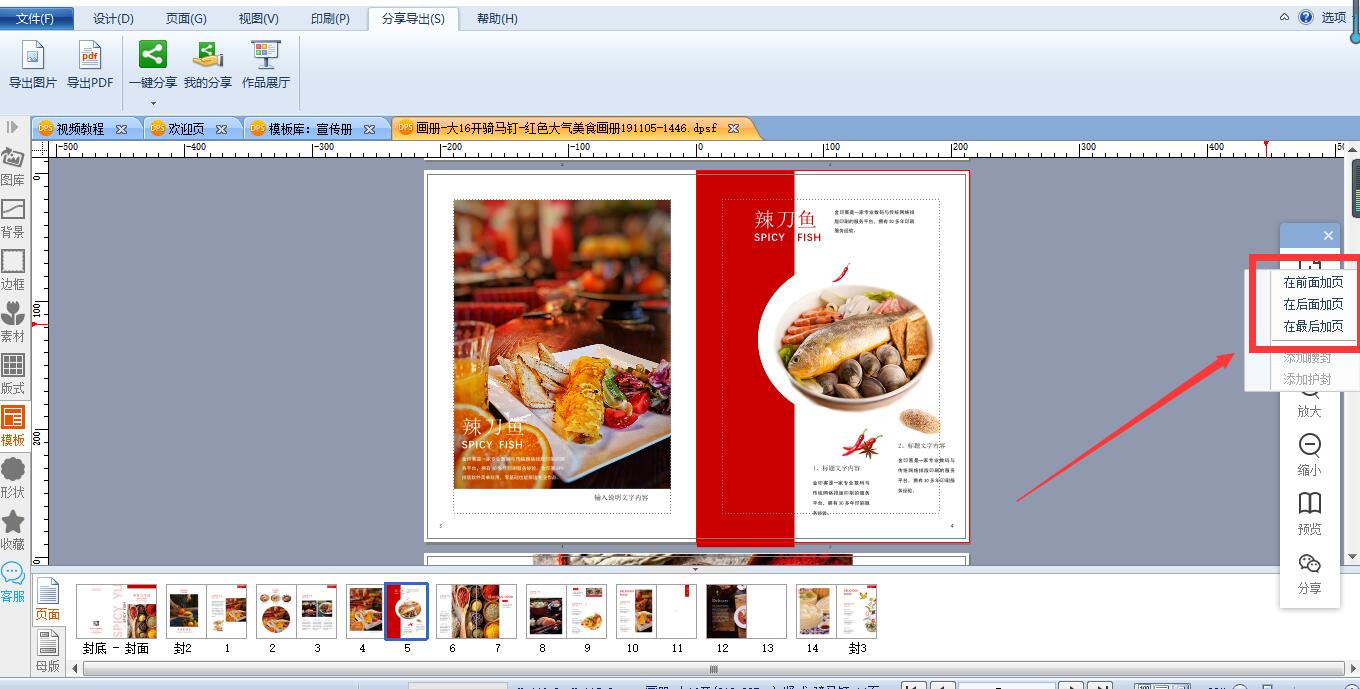This screenshot has width=1360, height=689.
Task: Click the thumbnail strip left scroll arrow
Action: click(x=76, y=668)
